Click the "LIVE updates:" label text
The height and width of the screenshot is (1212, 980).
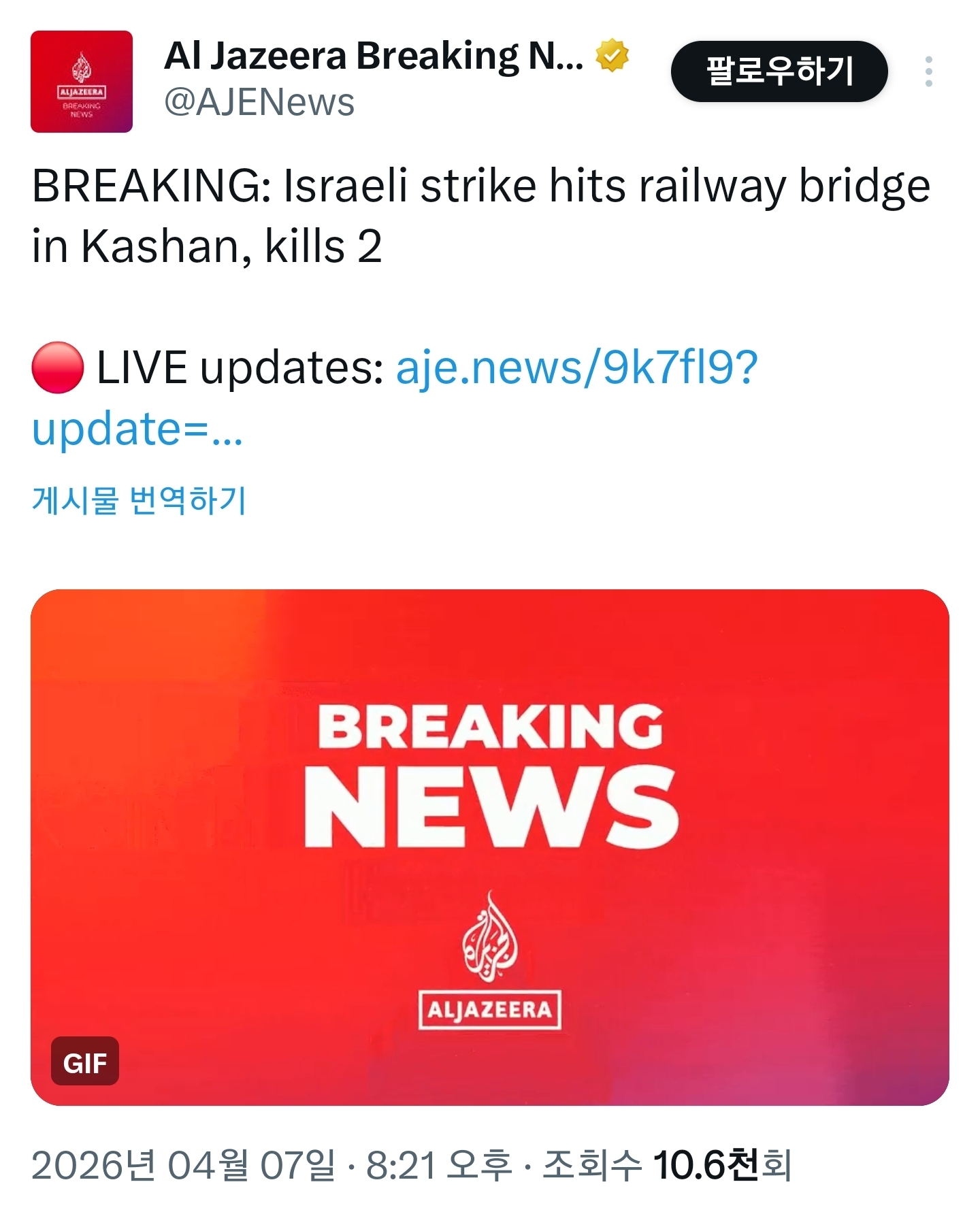click(x=240, y=367)
